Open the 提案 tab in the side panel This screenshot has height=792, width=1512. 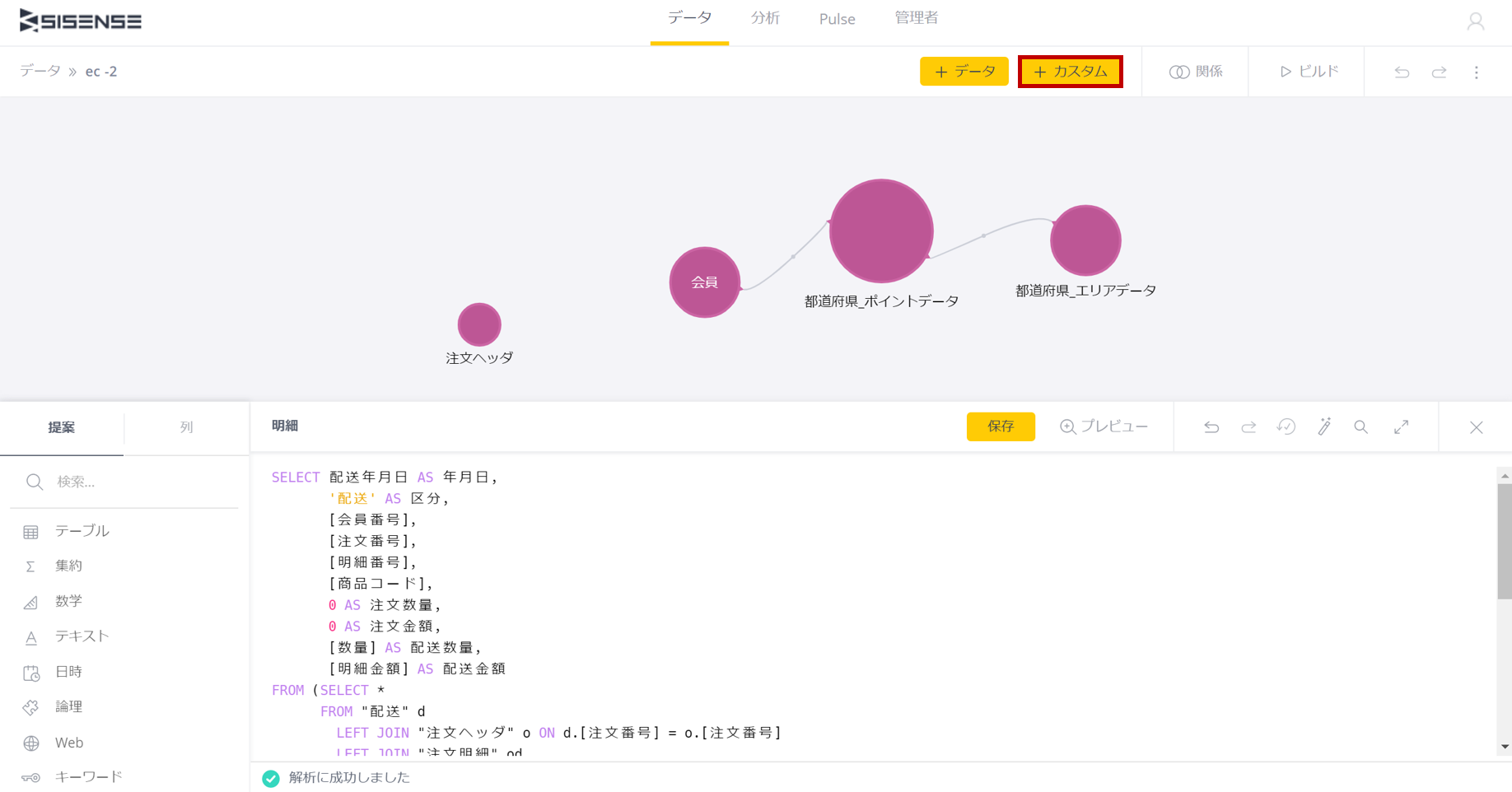click(x=62, y=427)
